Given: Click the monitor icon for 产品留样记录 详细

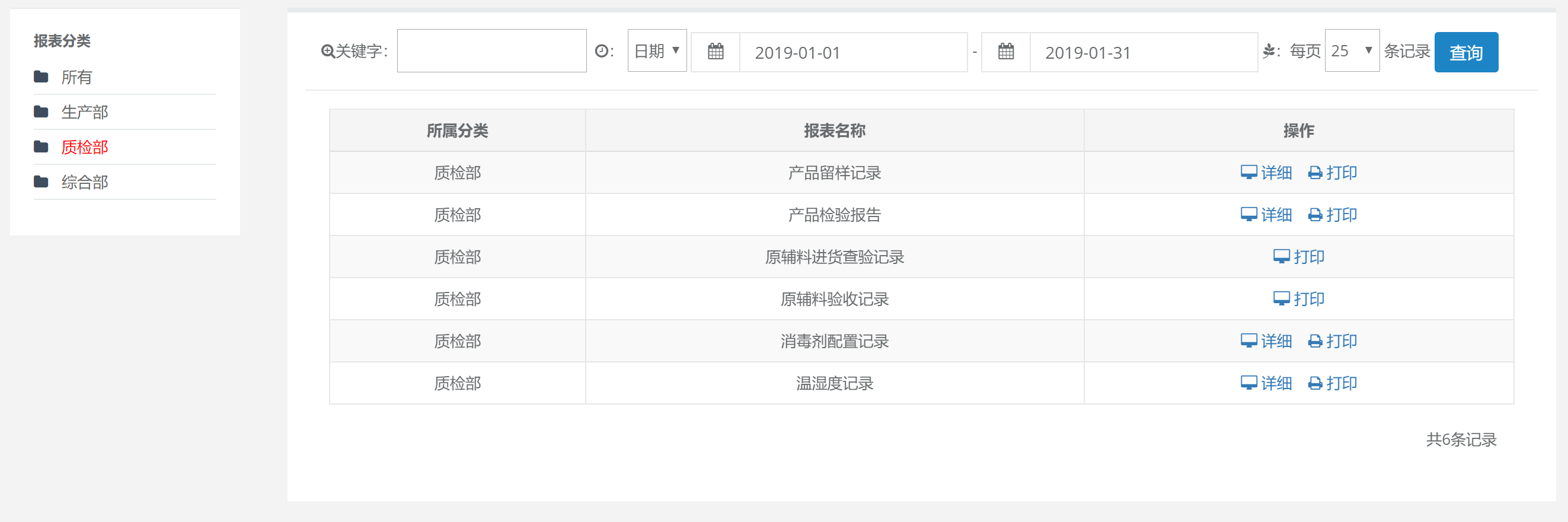Looking at the screenshot, I should (1248, 173).
